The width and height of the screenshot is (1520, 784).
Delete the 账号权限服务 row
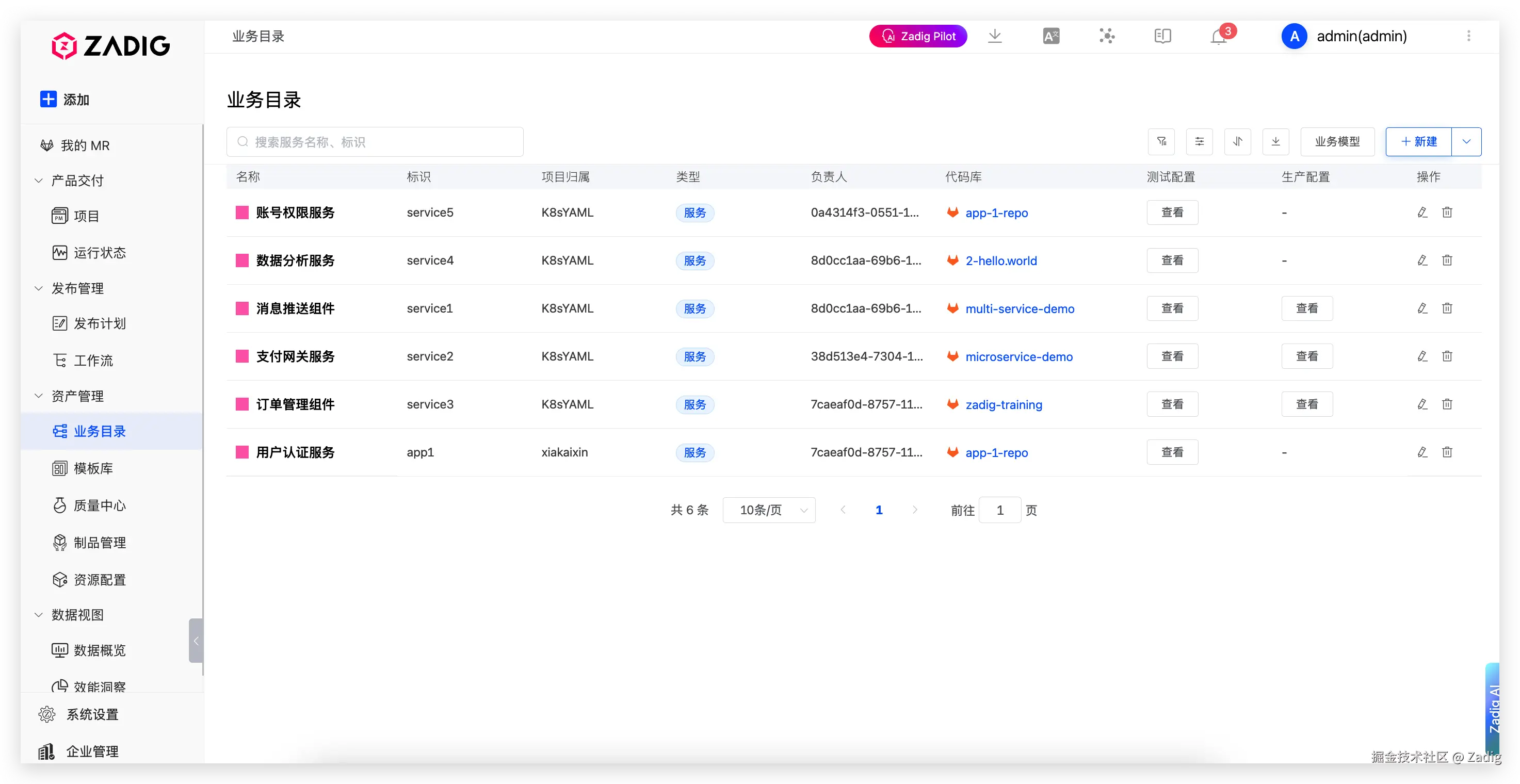point(1447,213)
